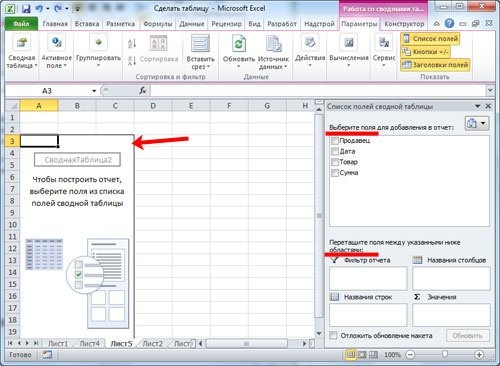Click the Вставить срез slicer icon
Image resolution: width=500 pixels, height=366 pixels.
[200, 44]
